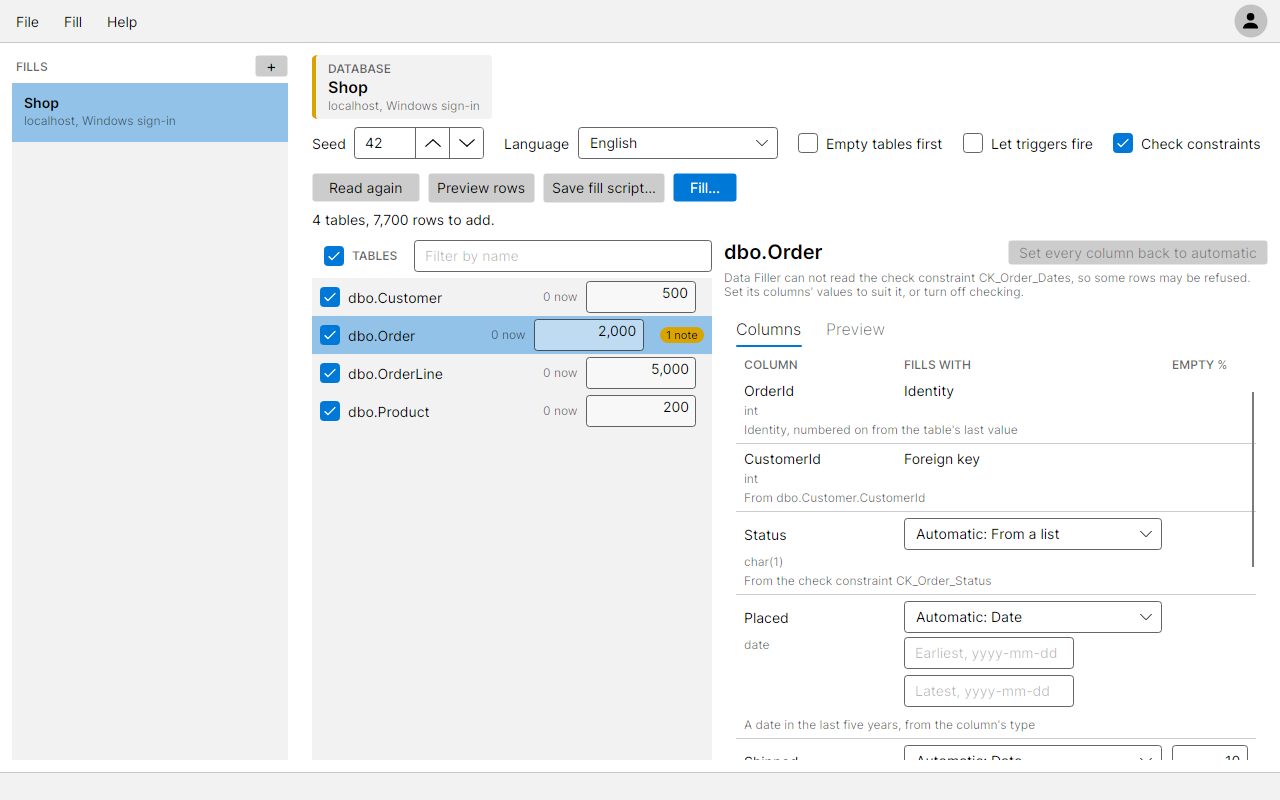The image size is (1280, 800).
Task: Click the columns list vertical scrollbar
Action: [1253, 480]
